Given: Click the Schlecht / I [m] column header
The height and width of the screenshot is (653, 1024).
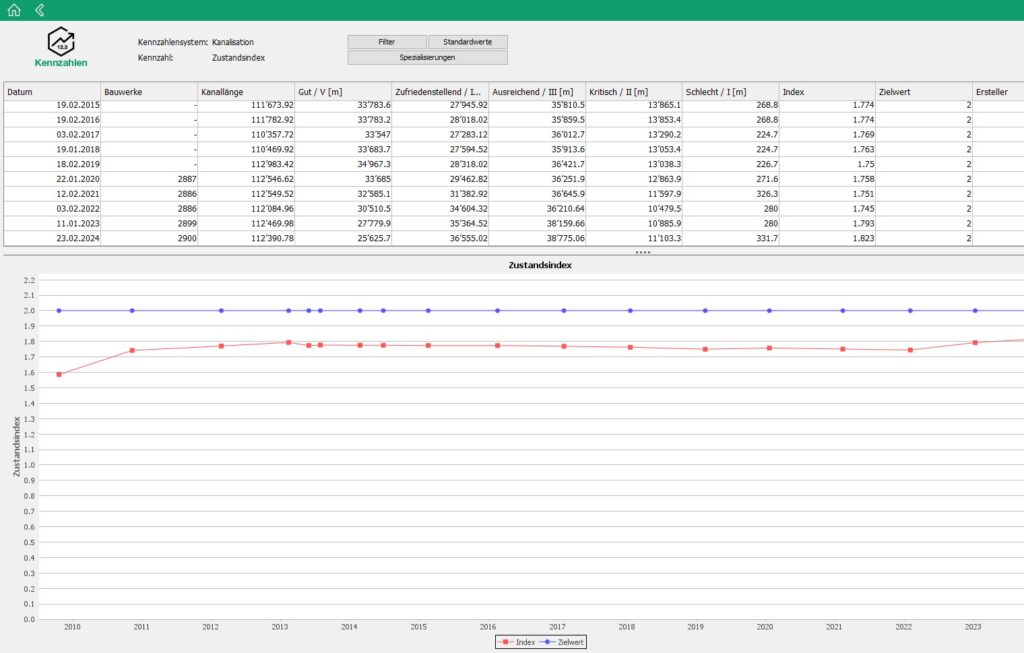Looking at the screenshot, I should 730,92.
